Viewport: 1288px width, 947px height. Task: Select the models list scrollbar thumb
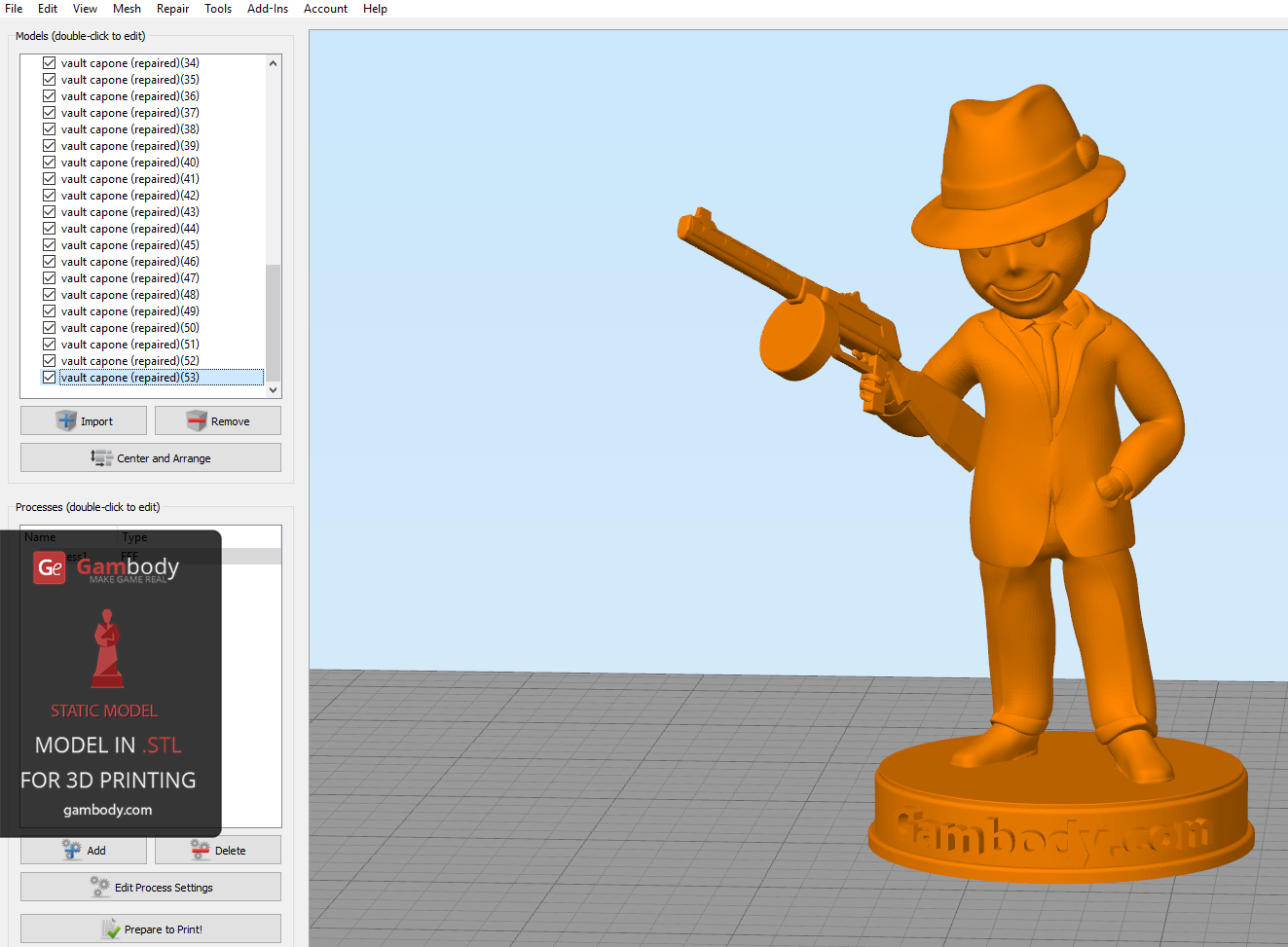(273, 321)
